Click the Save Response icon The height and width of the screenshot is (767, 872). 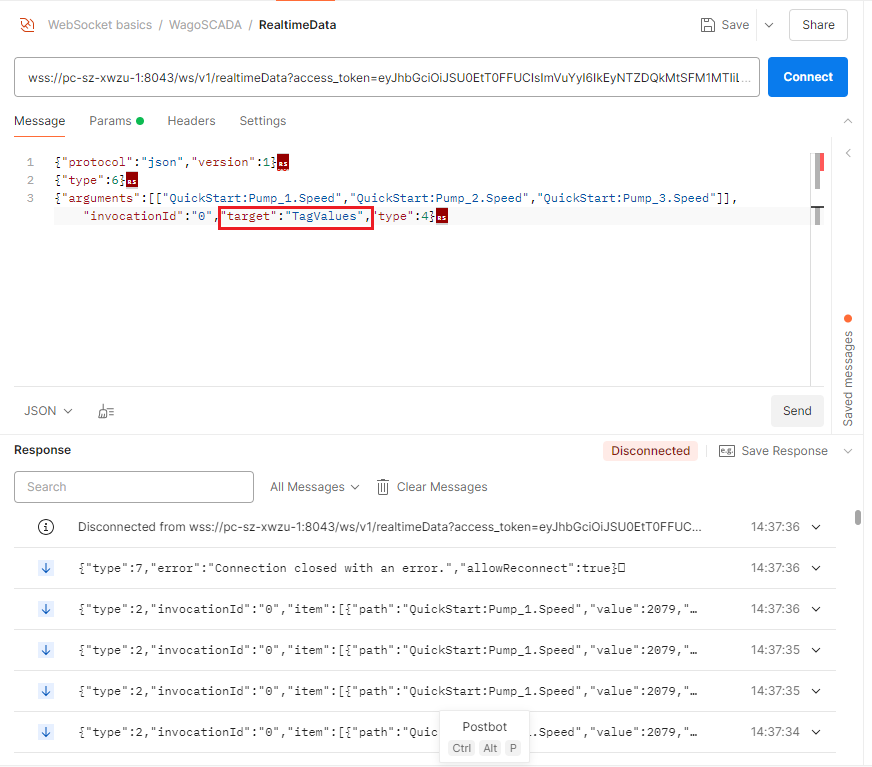[x=727, y=451]
